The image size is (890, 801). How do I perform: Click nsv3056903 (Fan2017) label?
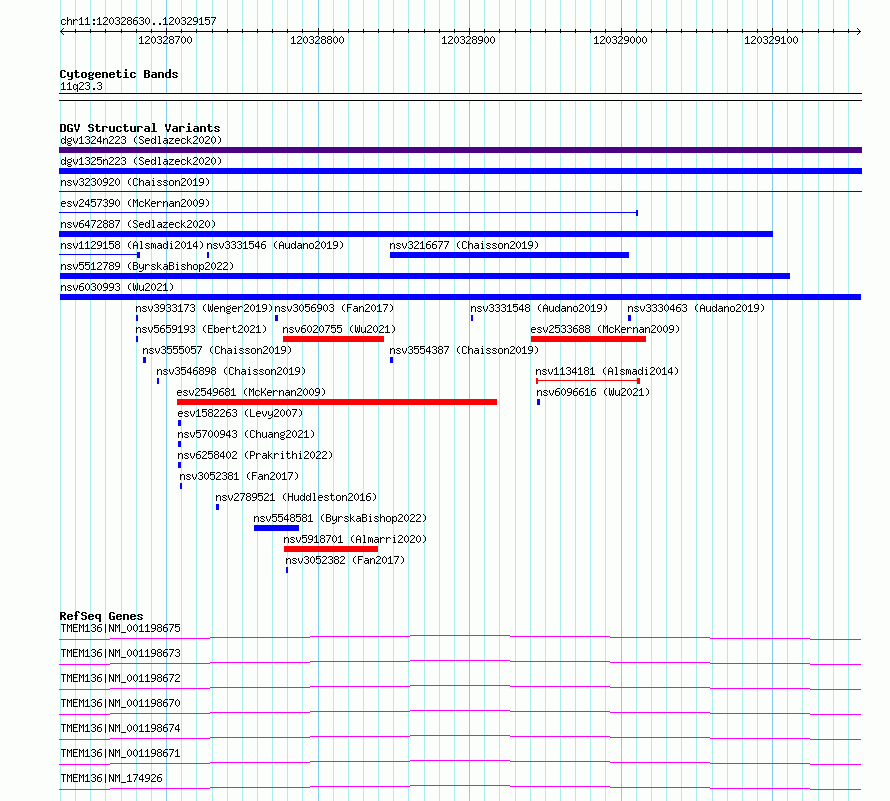point(334,308)
